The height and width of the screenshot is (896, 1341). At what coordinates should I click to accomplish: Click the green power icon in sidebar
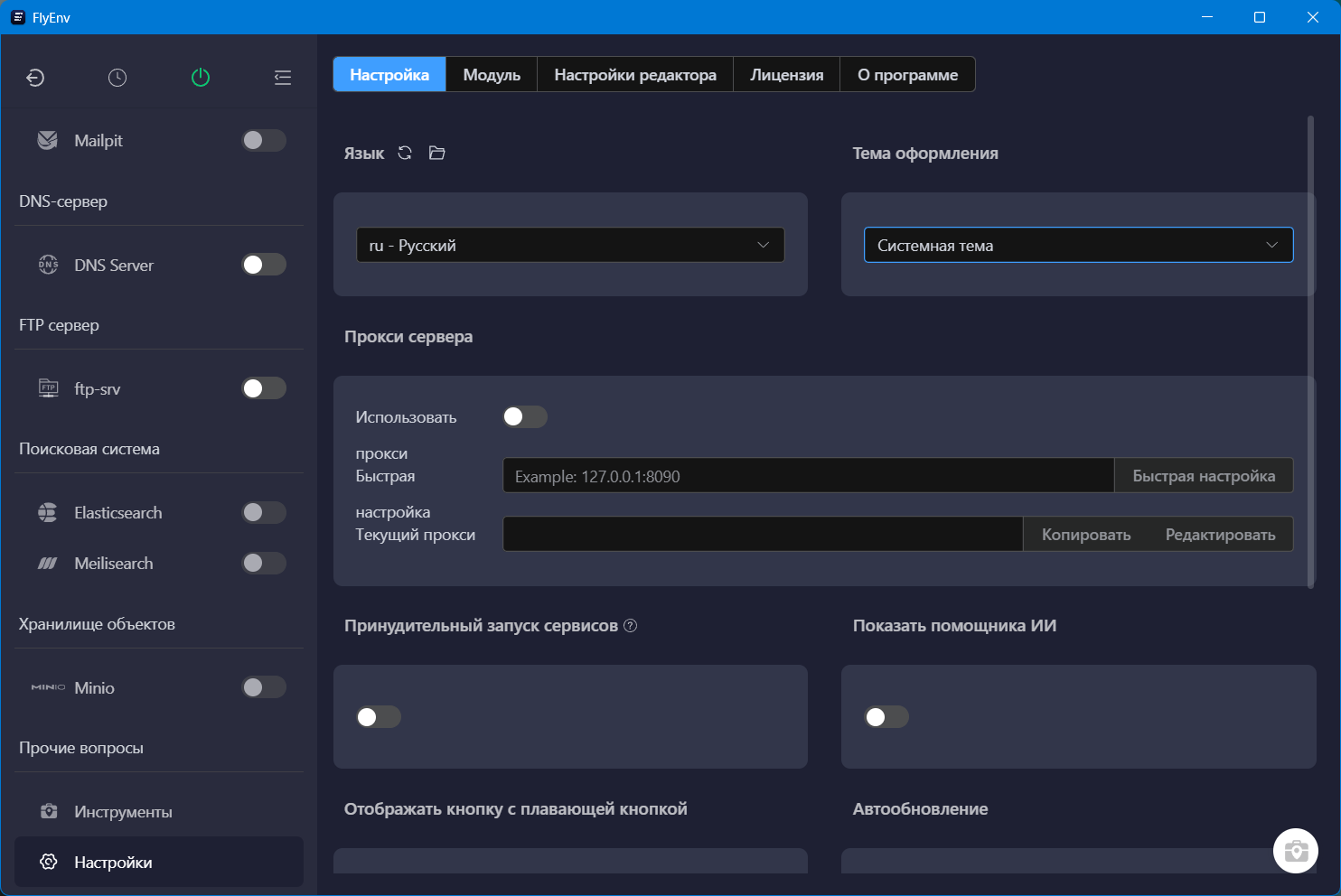[x=201, y=78]
